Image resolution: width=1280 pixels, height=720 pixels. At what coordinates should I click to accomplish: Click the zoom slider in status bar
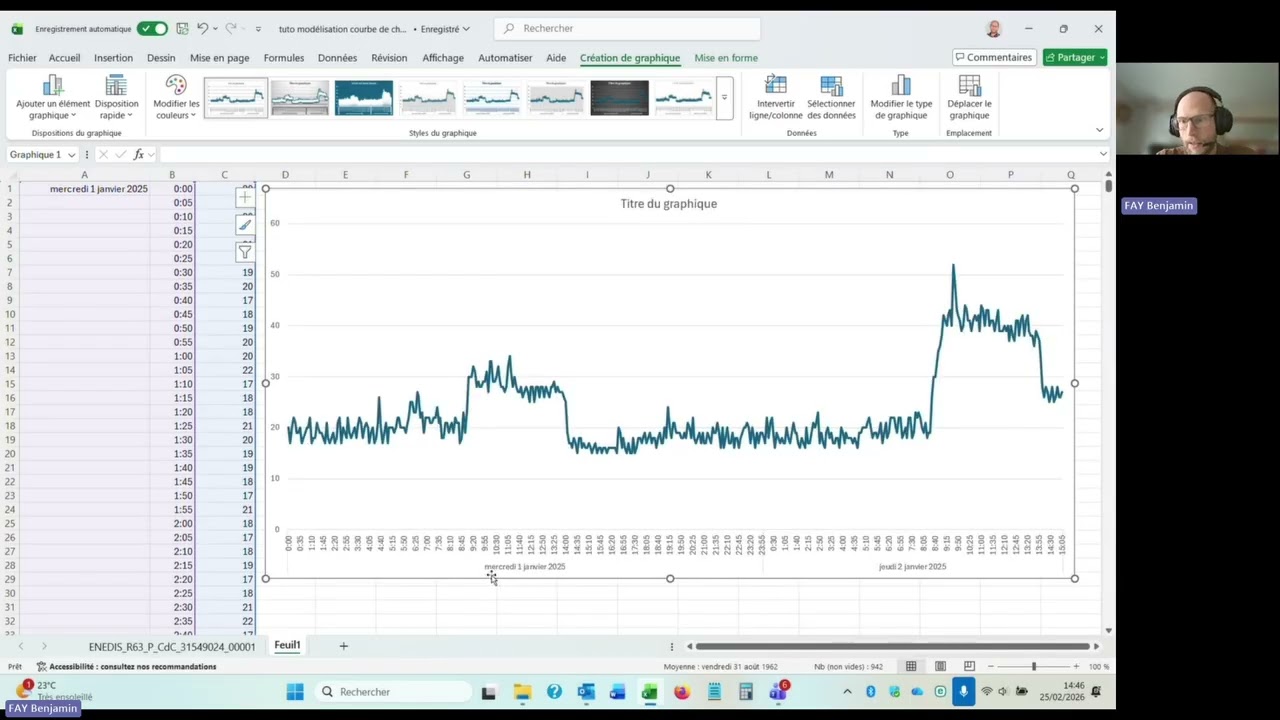click(x=1033, y=666)
